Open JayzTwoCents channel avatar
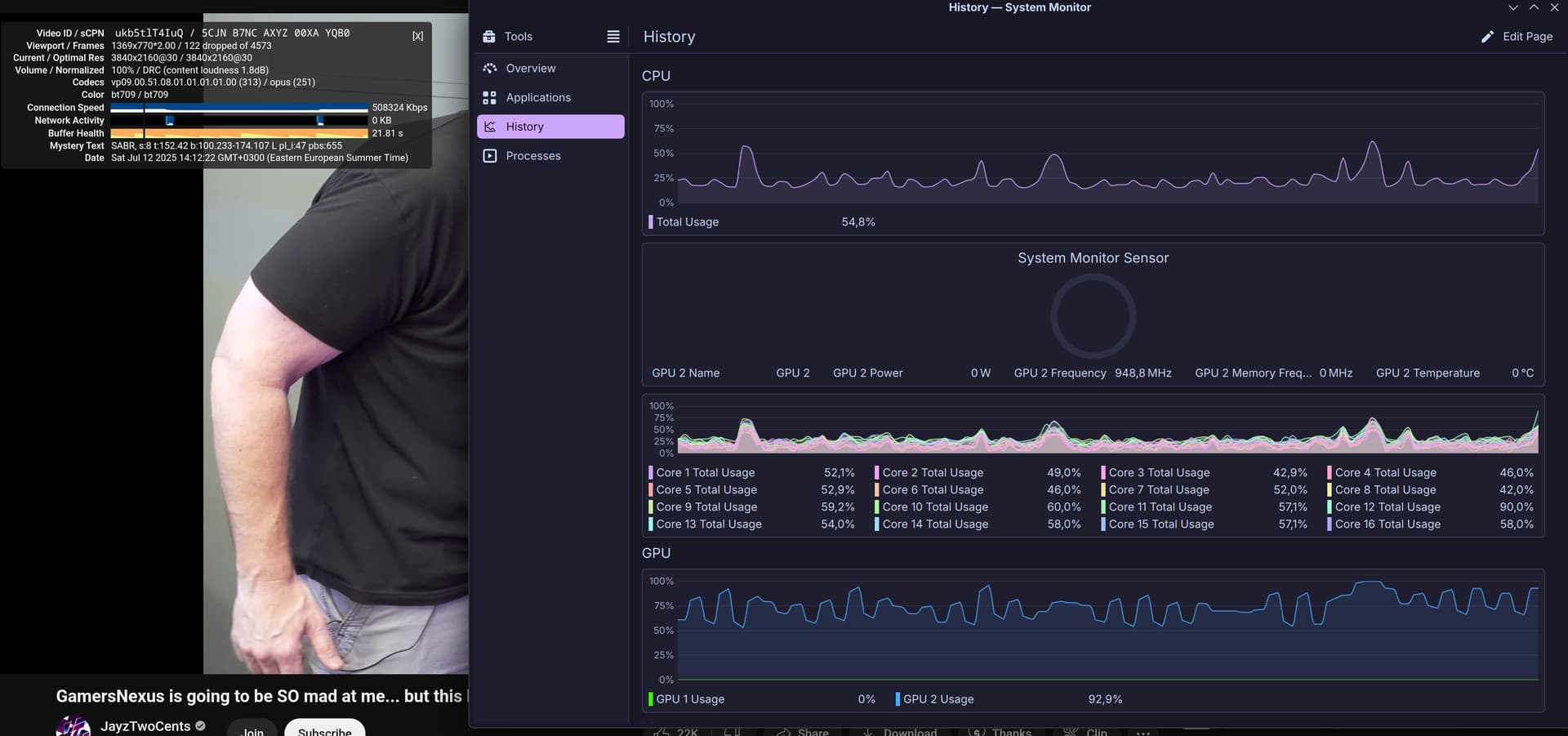 click(x=73, y=725)
